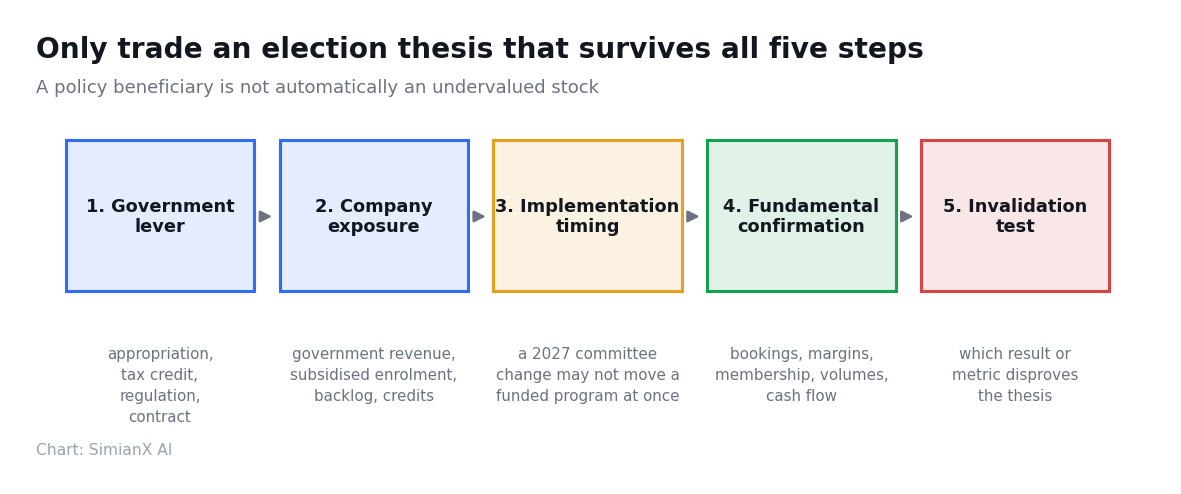Click the appropriation, tax credit caption
Image resolution: width=1181 pixels, height=494 pixels.
160,386
